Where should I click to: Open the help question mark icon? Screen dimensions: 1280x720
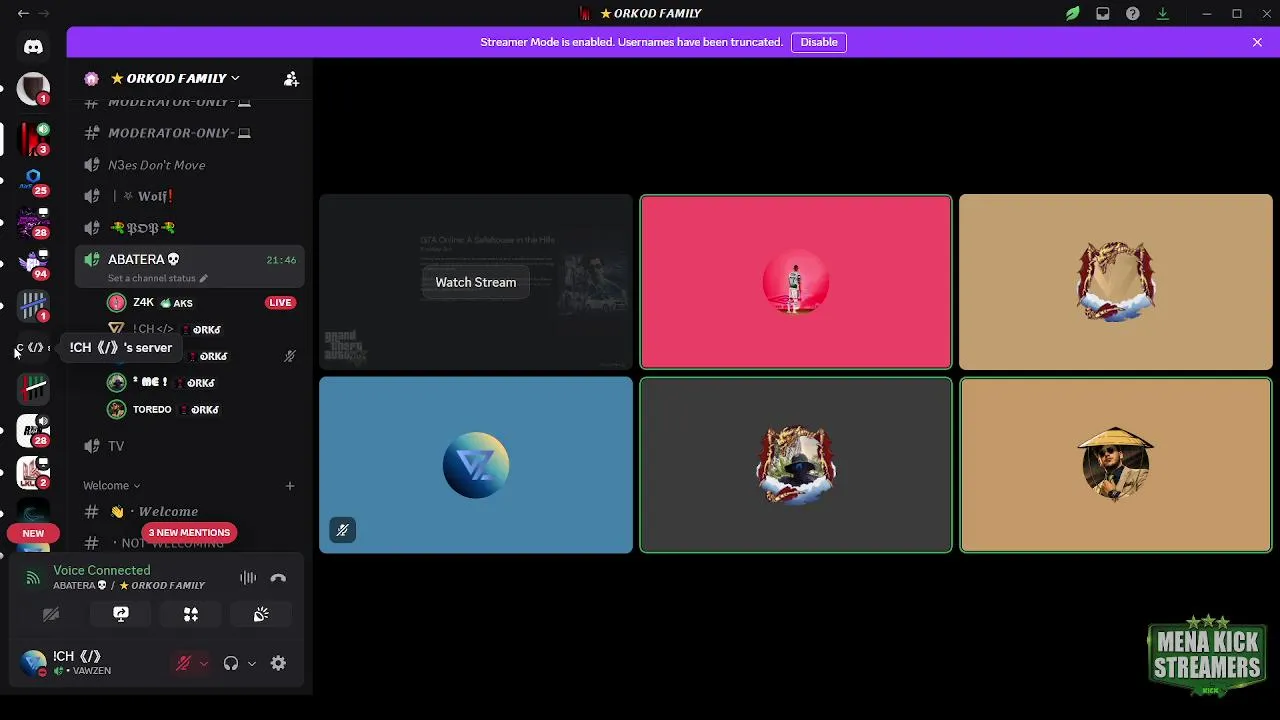[x=1132, y=14]
